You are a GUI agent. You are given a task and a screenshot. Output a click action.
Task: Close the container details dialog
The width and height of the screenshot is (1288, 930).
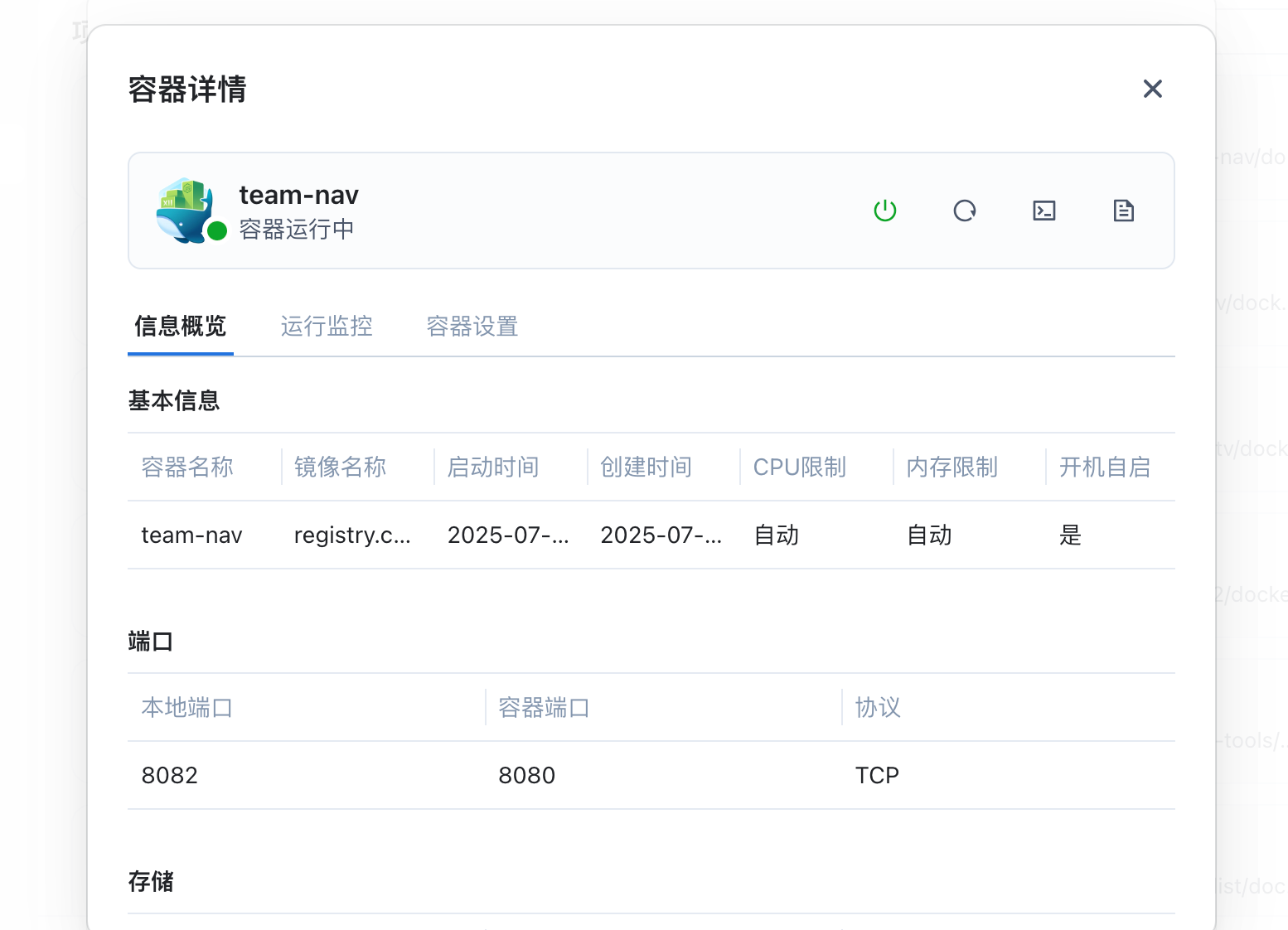1152,89
